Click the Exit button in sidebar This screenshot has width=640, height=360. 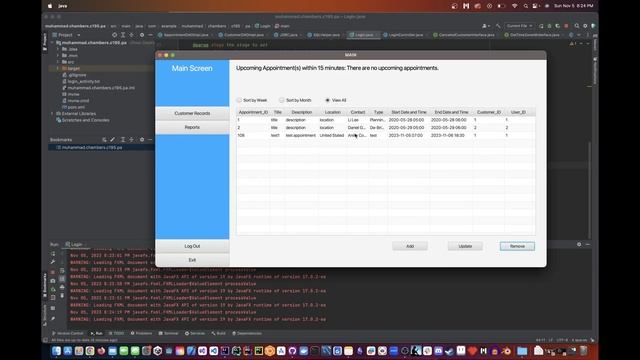pos(192,260)
